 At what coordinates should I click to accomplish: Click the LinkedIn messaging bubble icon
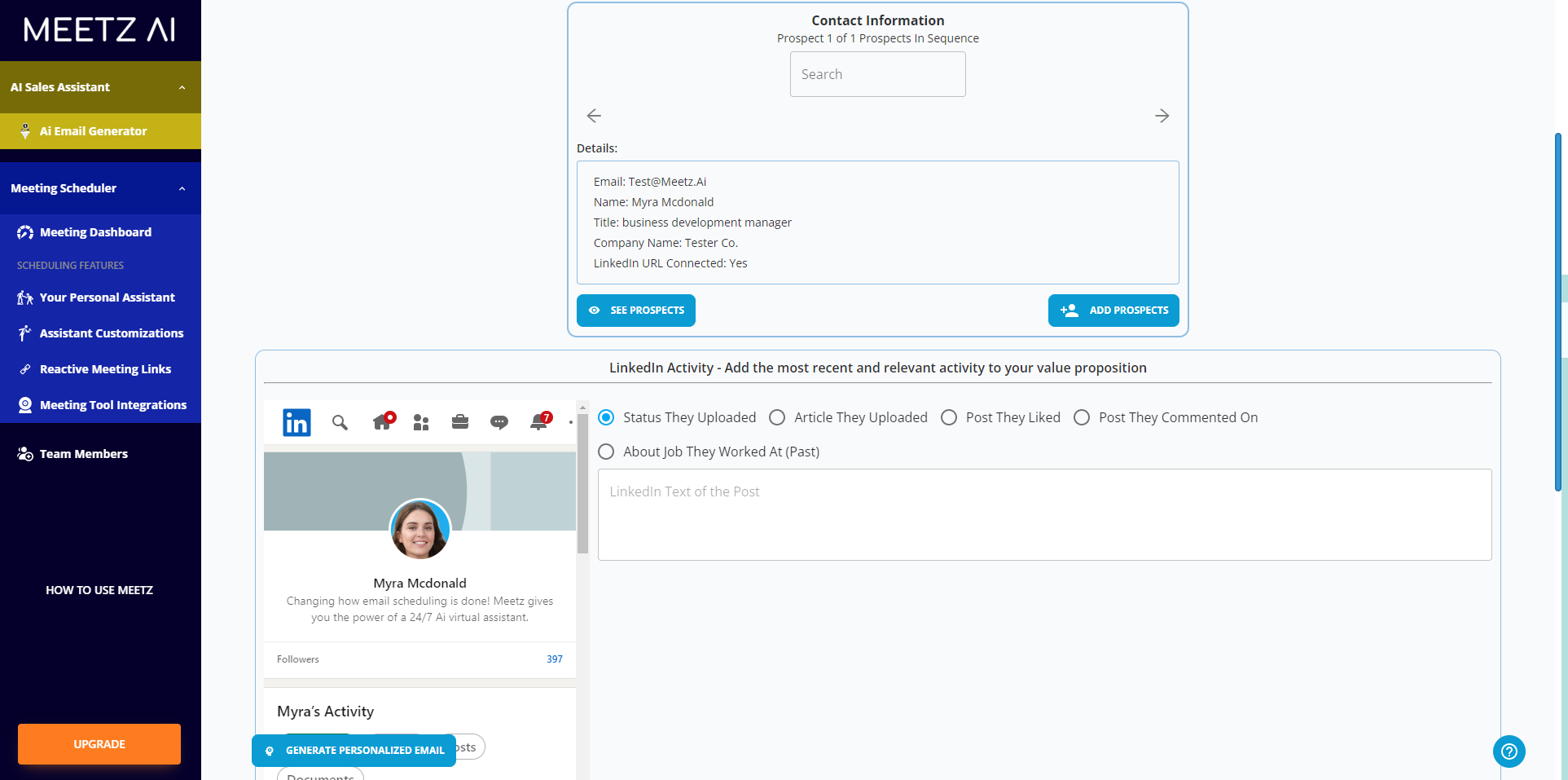pos(499,422)
